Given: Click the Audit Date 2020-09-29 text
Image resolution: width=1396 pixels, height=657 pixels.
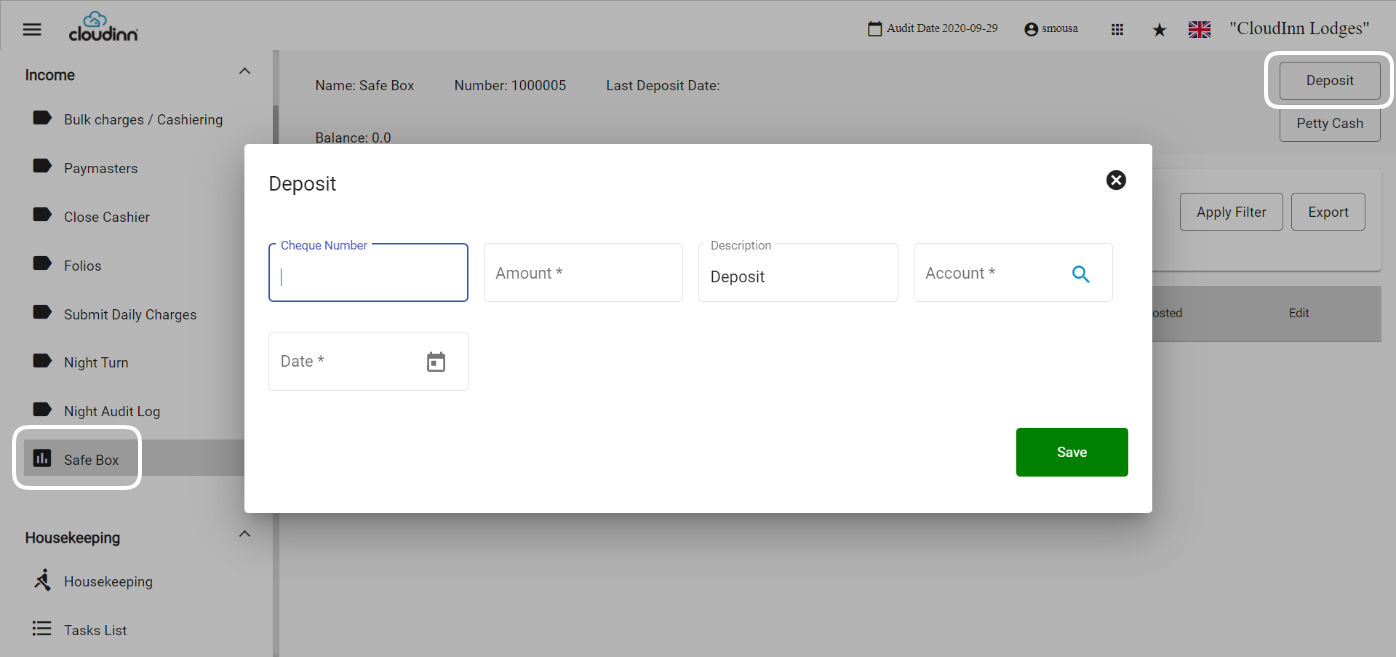Looking at the screenshot, I should pyautogui.click(x=942, y=29).
